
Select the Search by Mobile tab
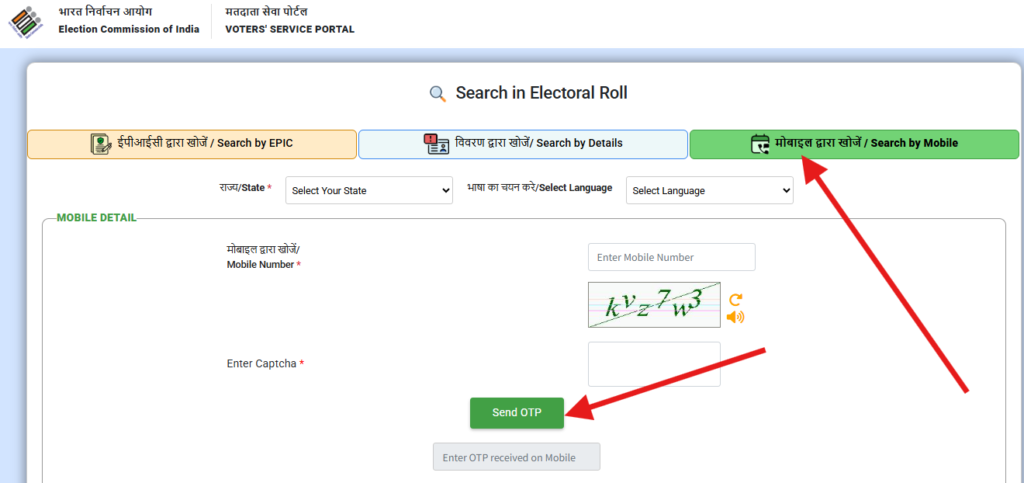[855, 144]
